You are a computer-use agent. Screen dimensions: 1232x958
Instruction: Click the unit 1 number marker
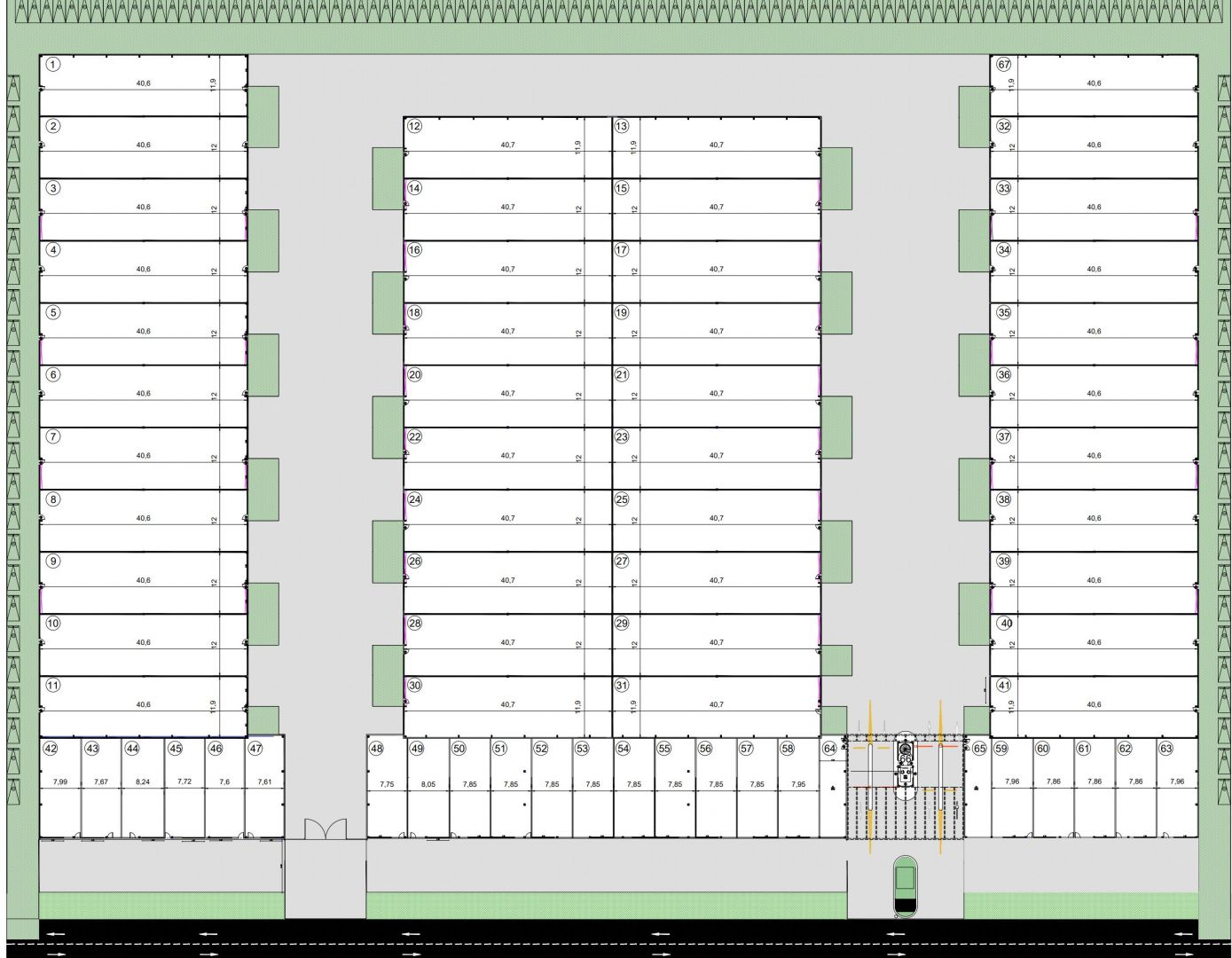coord(53,65)
